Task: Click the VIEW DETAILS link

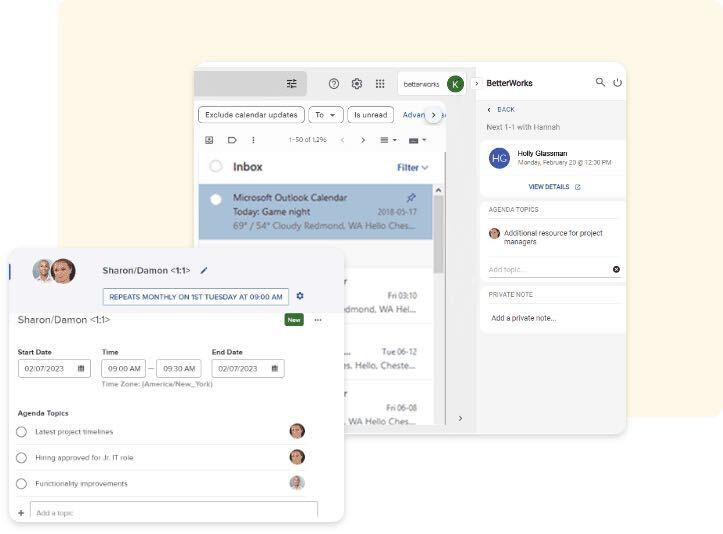Action: 553,187
